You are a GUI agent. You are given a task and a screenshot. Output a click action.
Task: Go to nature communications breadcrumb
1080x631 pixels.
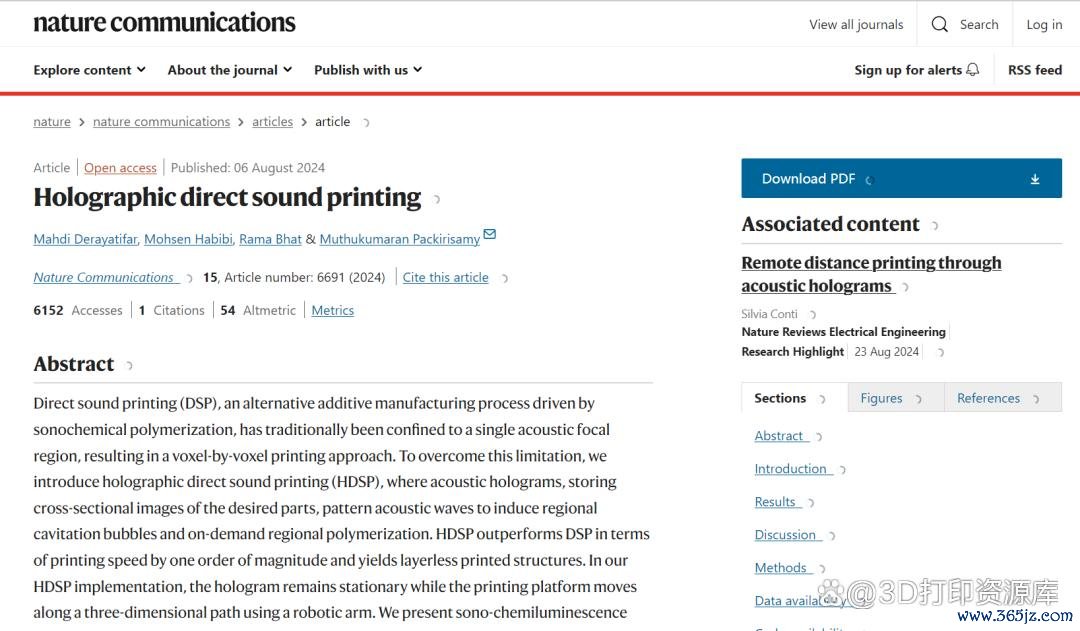161,122
